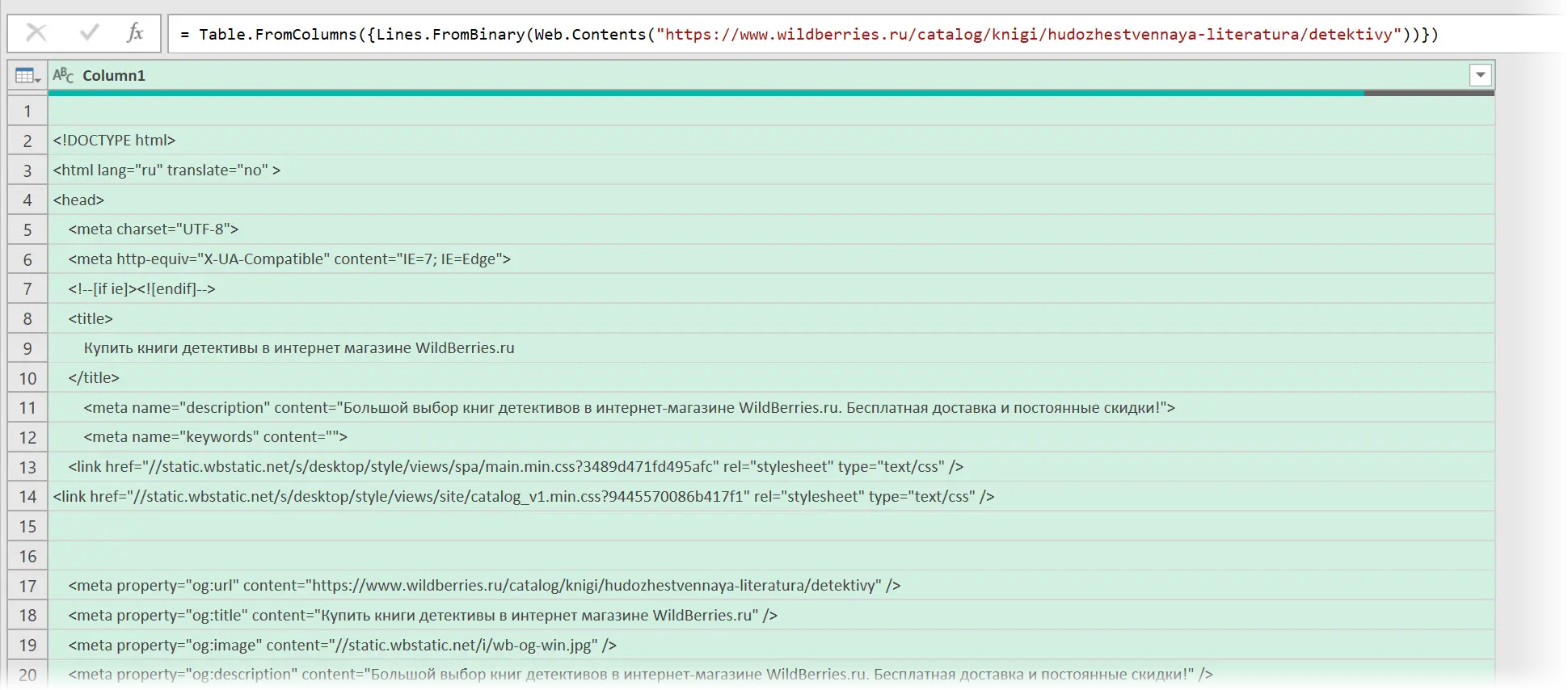This screenshot has width=1568, height=690.
Task: Select the og:image meta property cell
Action: [x=771, y=645]
